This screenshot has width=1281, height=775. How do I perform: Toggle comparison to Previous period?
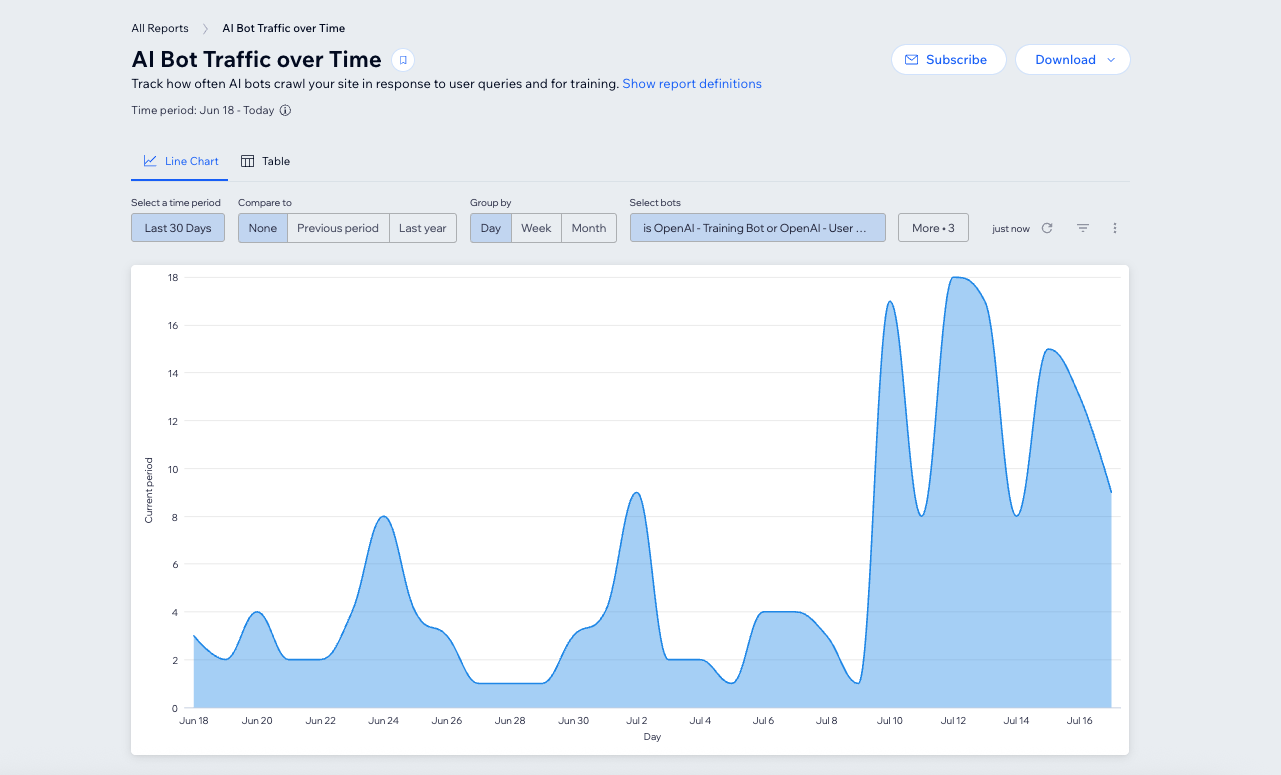pyautogui.click(x=338, y=228)
